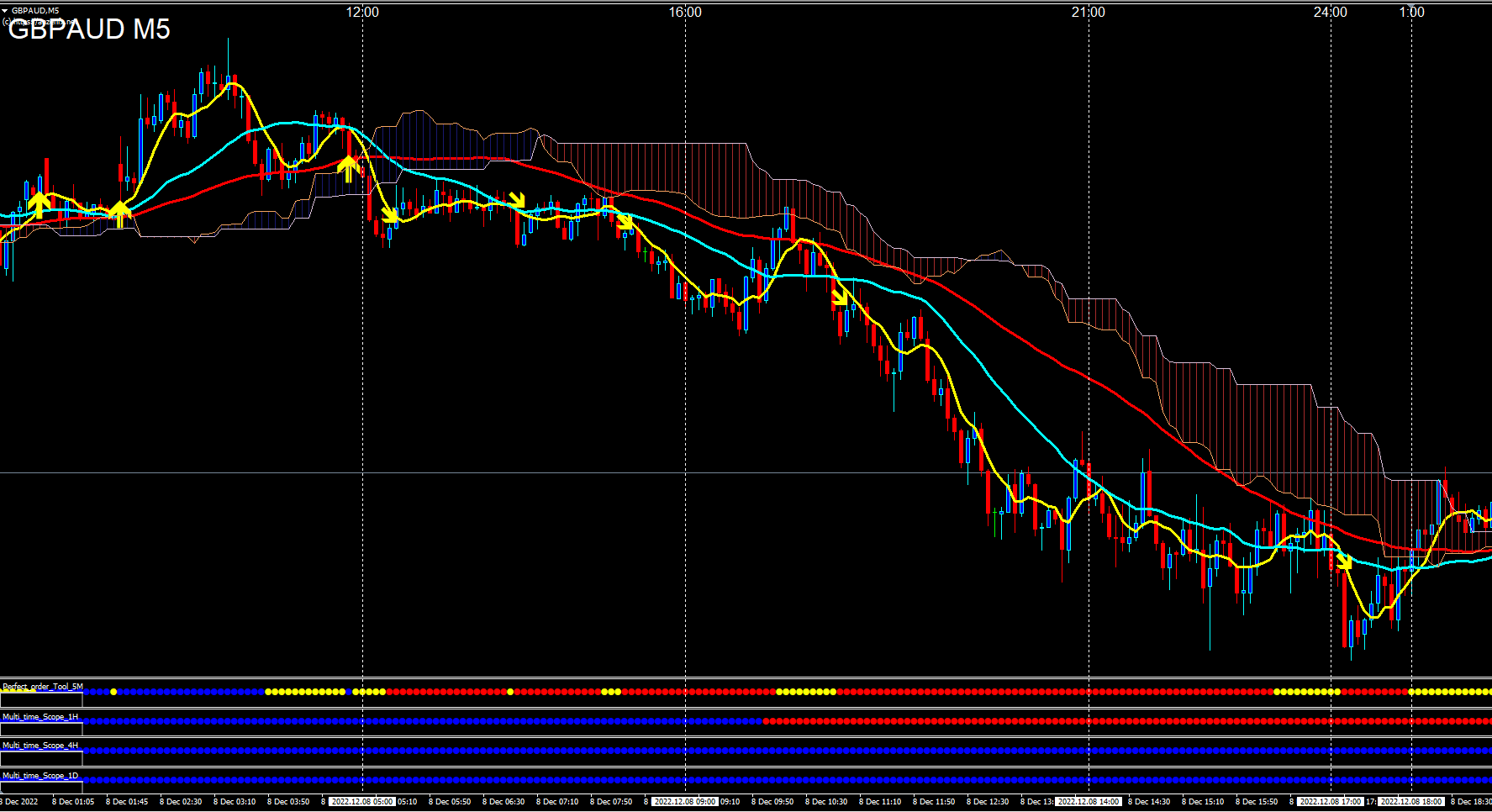Select the 21:00 vertical line label
The height and width of the screenshot is (812, 1492).
tap(1089, 12)
